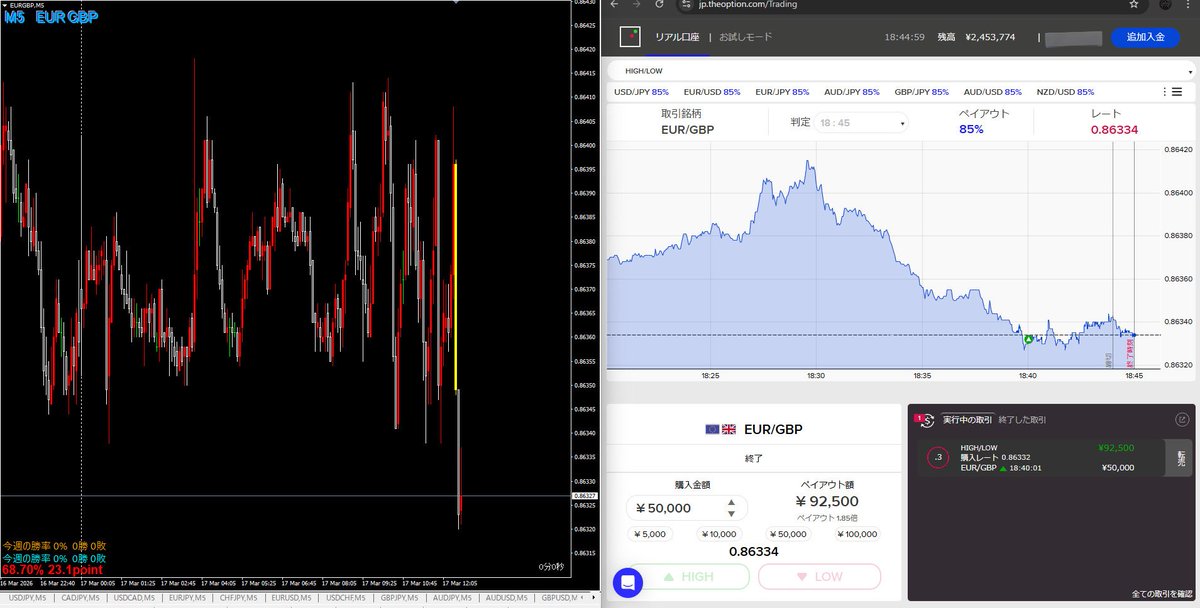1200x608 pixels.
Task: Switch MT4 chart to GBPJPY,M5 tab
Action: [400, 598]
